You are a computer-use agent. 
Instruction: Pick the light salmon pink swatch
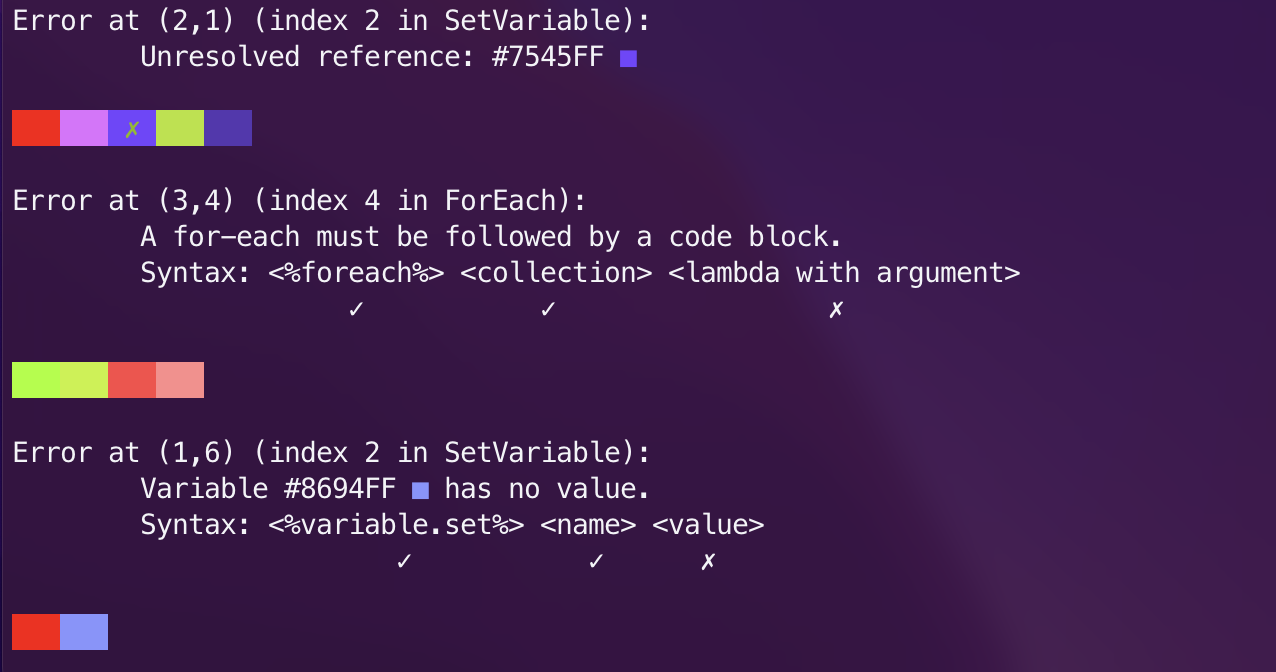click(x=180, y=380)
